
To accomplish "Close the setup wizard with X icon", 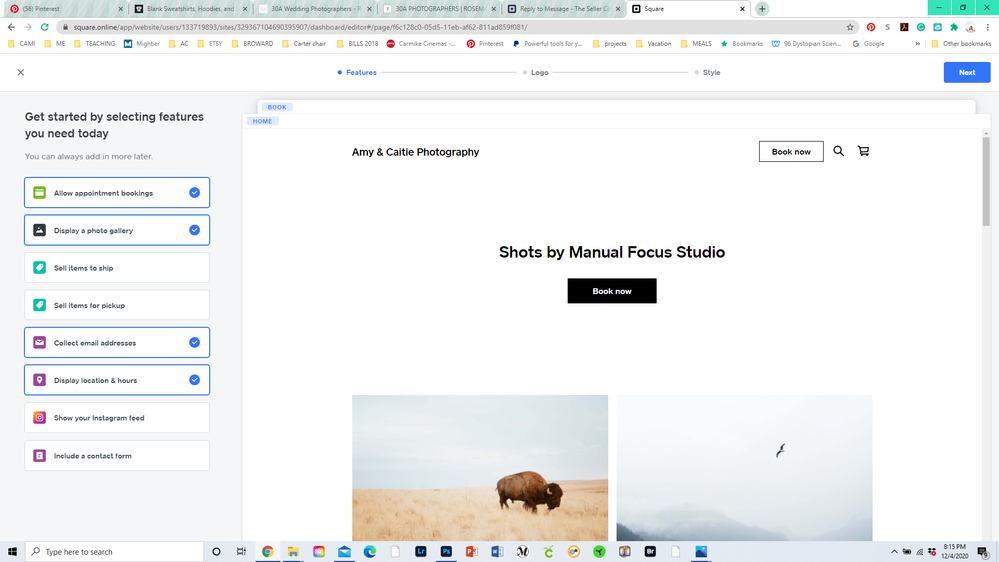I will click(21, 72).
